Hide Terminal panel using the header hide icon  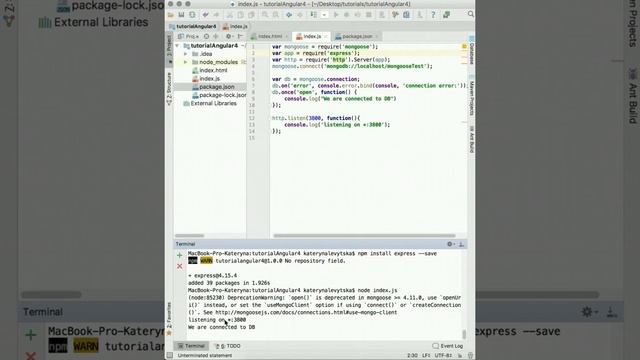point(462,244)
